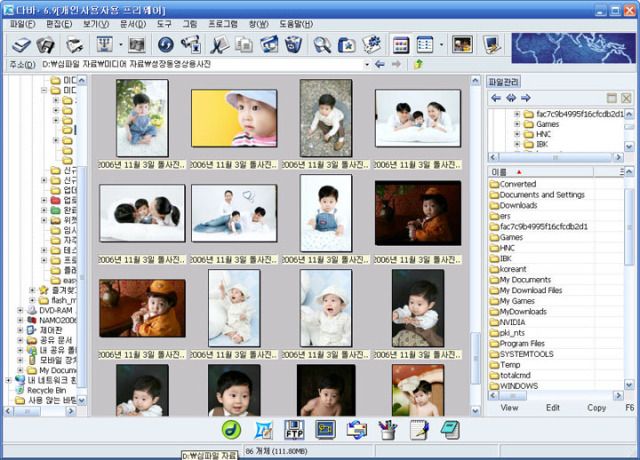This screenshot has width=640, height=460.
Task: Select baby in blue hat thumbnail
Action: [234, 118]
